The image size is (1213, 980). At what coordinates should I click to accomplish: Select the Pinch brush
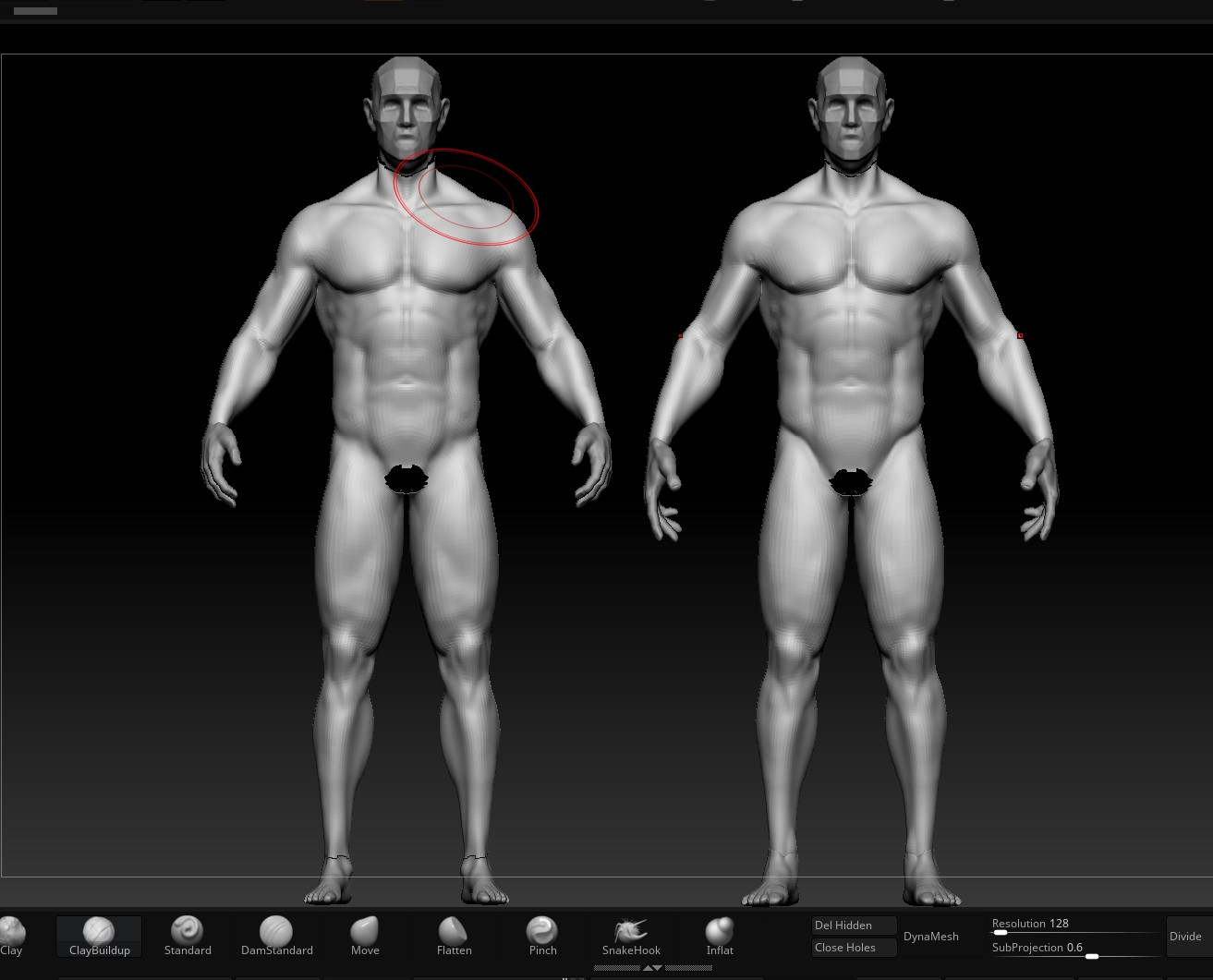coord(542,935)
